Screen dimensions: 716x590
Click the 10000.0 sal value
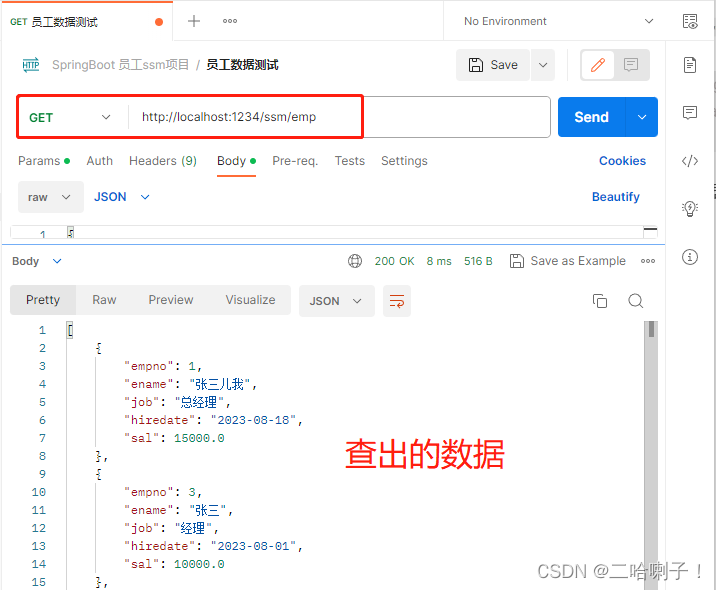(199, 564)
